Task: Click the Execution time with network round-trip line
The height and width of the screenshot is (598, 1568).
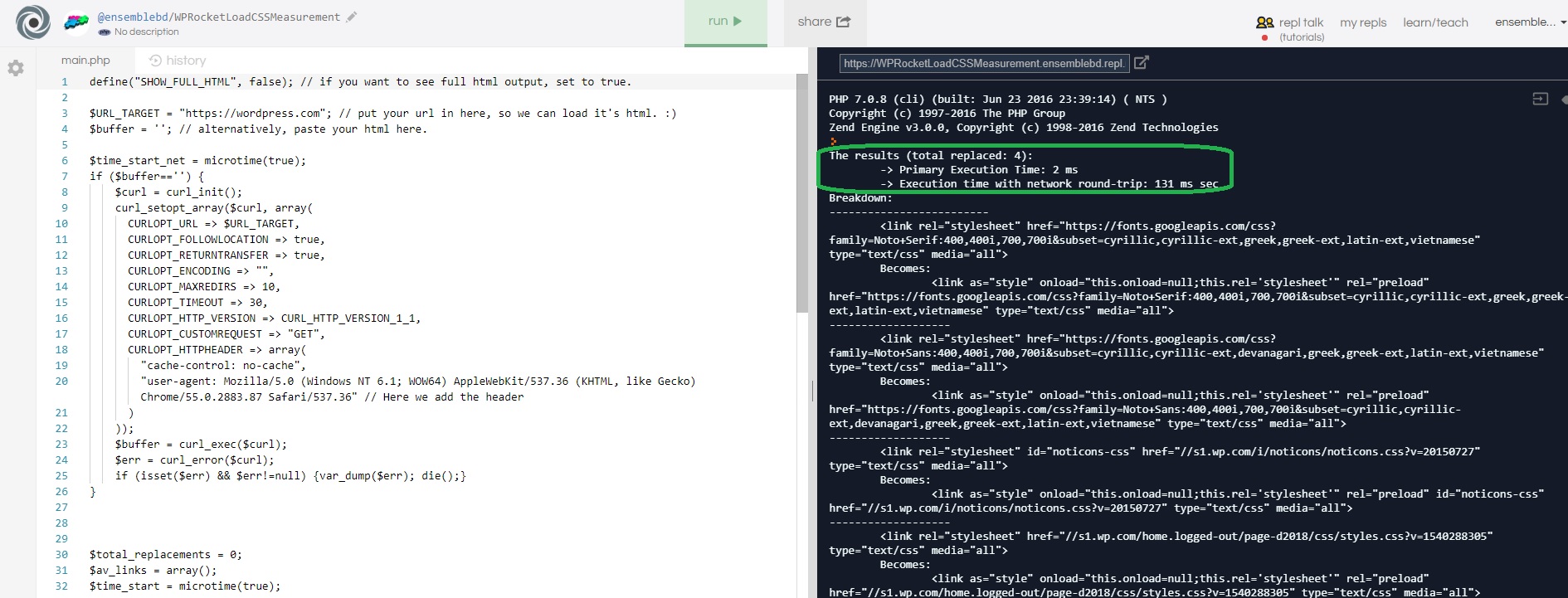Action: [1049, 184]
